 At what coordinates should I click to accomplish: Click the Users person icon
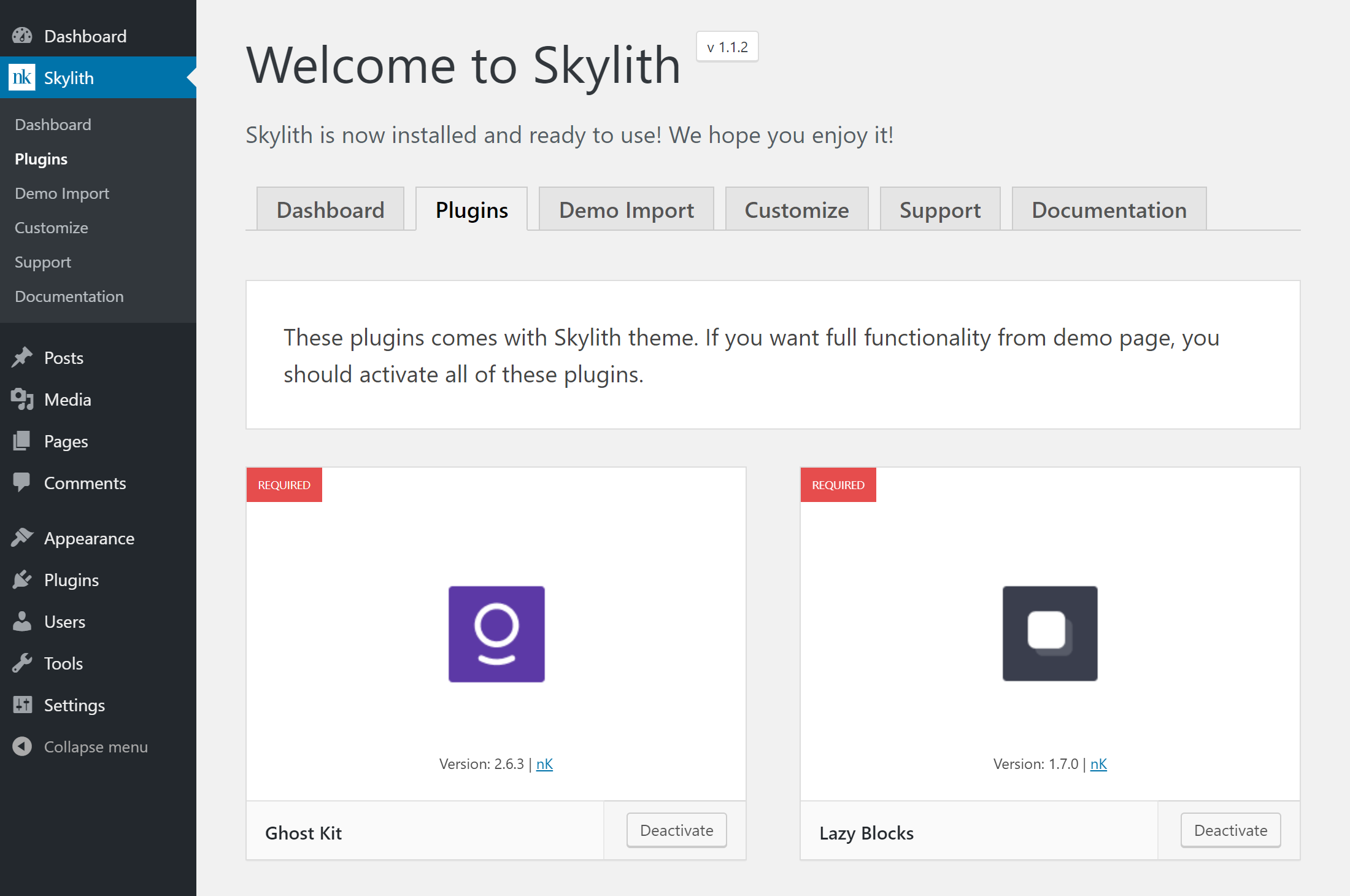coord(22,621)
